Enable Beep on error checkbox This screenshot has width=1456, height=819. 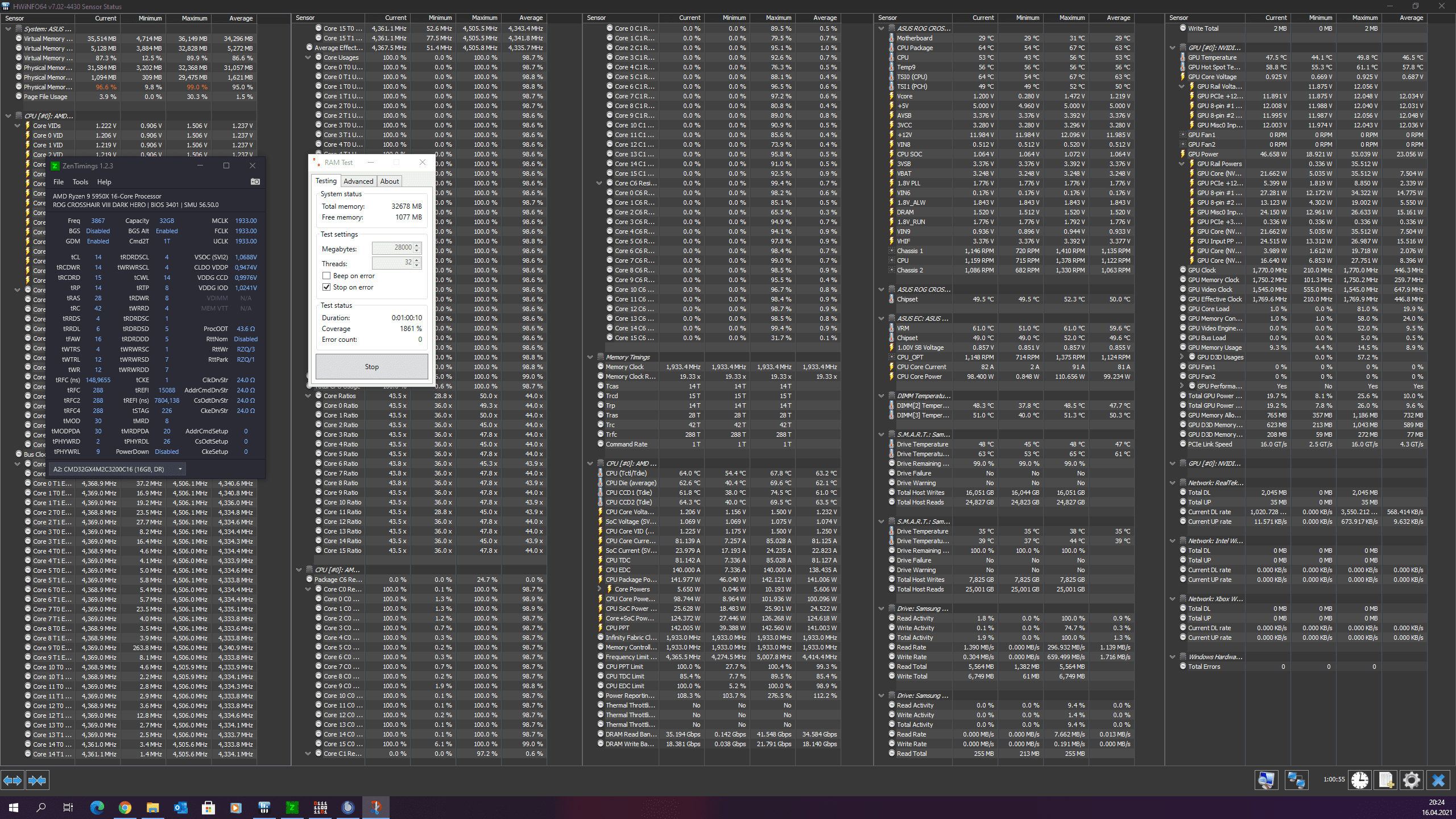coord(326,276)
